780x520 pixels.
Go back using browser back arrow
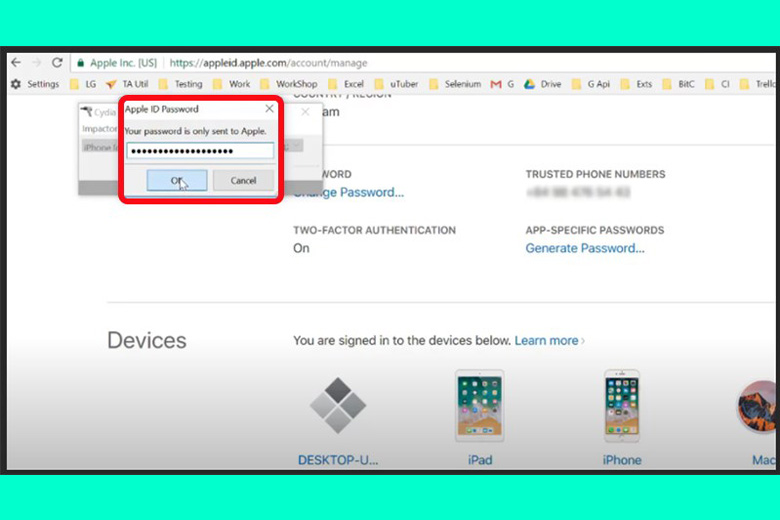point(16,63)
